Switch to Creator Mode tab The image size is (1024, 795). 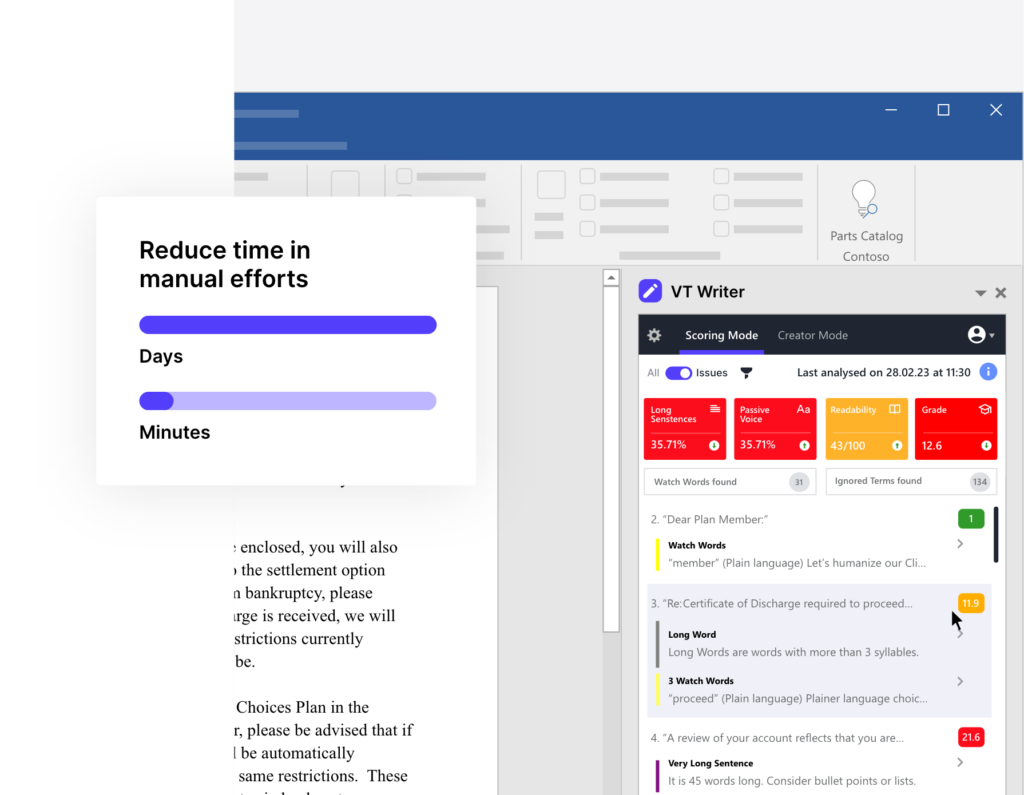pyautogui.click(x=812, y=335)
